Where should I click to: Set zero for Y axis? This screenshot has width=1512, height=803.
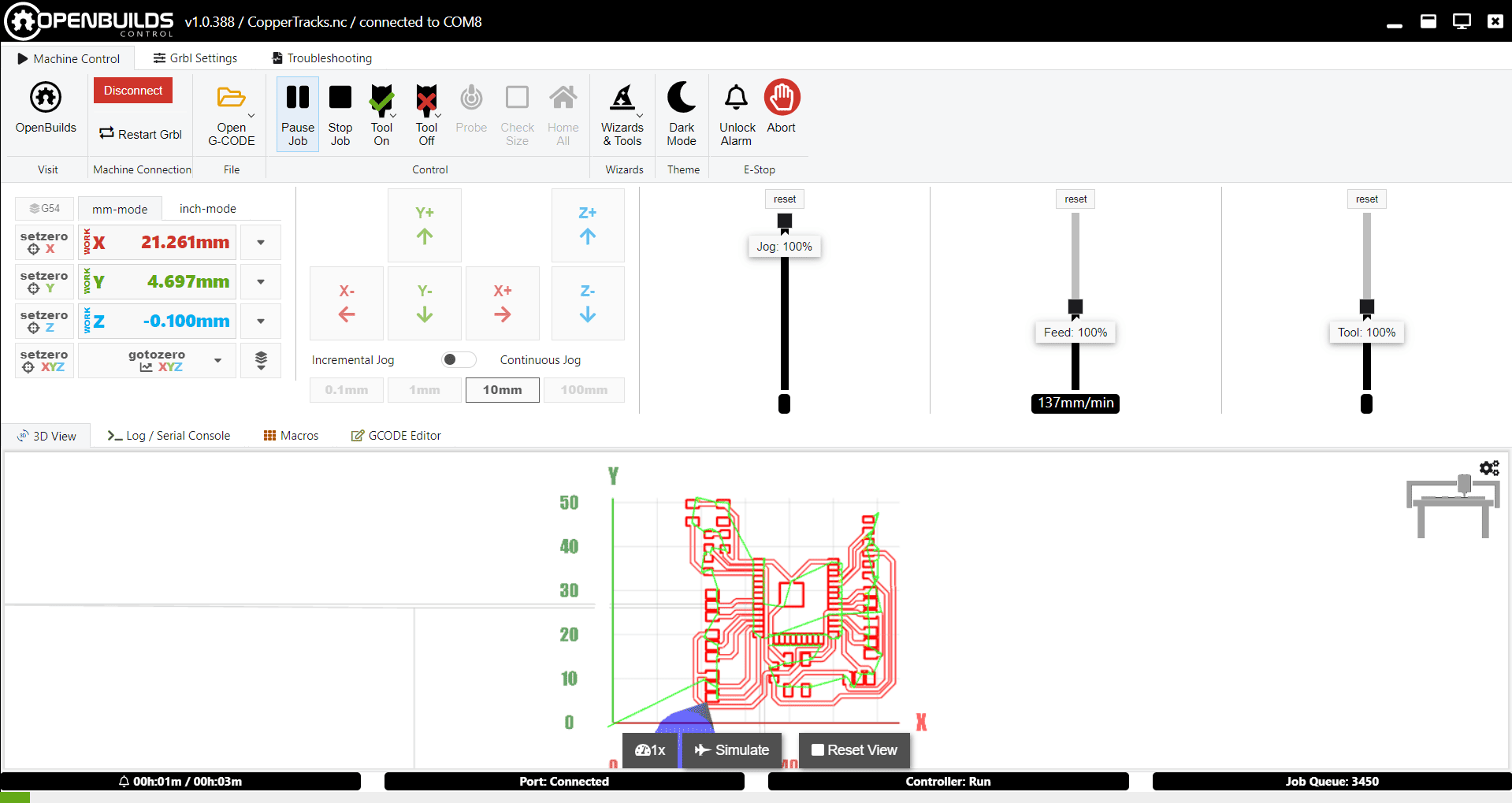pos(44,281)
